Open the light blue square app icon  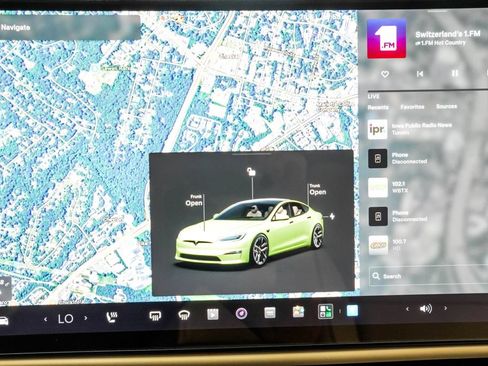coord(352,311)
